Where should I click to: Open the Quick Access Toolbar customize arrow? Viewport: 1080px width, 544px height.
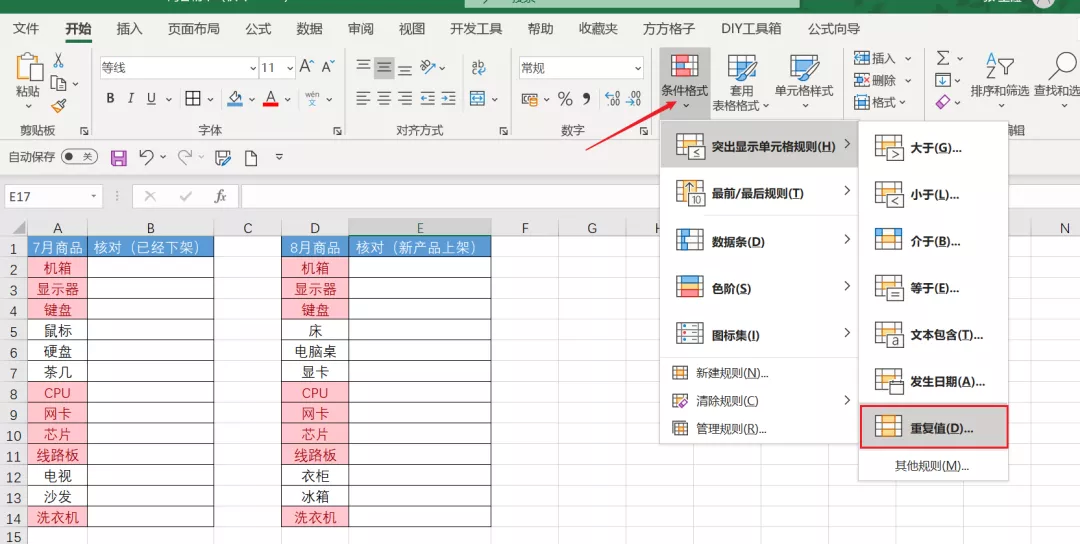[279, 158]
